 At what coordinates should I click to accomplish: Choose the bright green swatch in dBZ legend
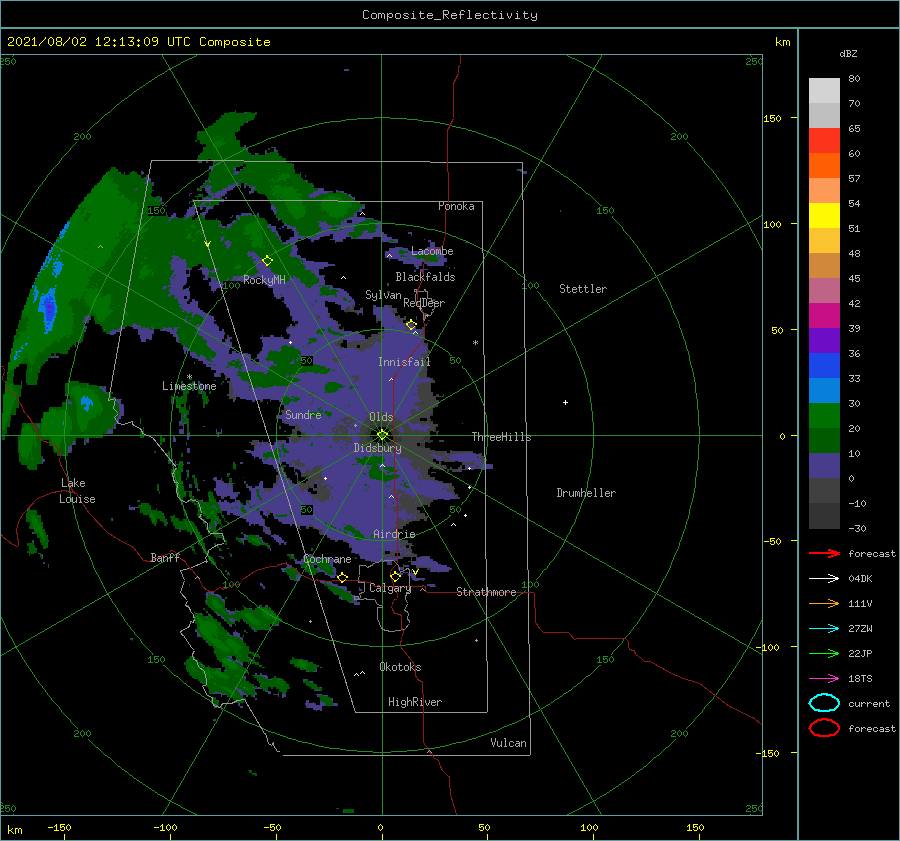(824, 415)
